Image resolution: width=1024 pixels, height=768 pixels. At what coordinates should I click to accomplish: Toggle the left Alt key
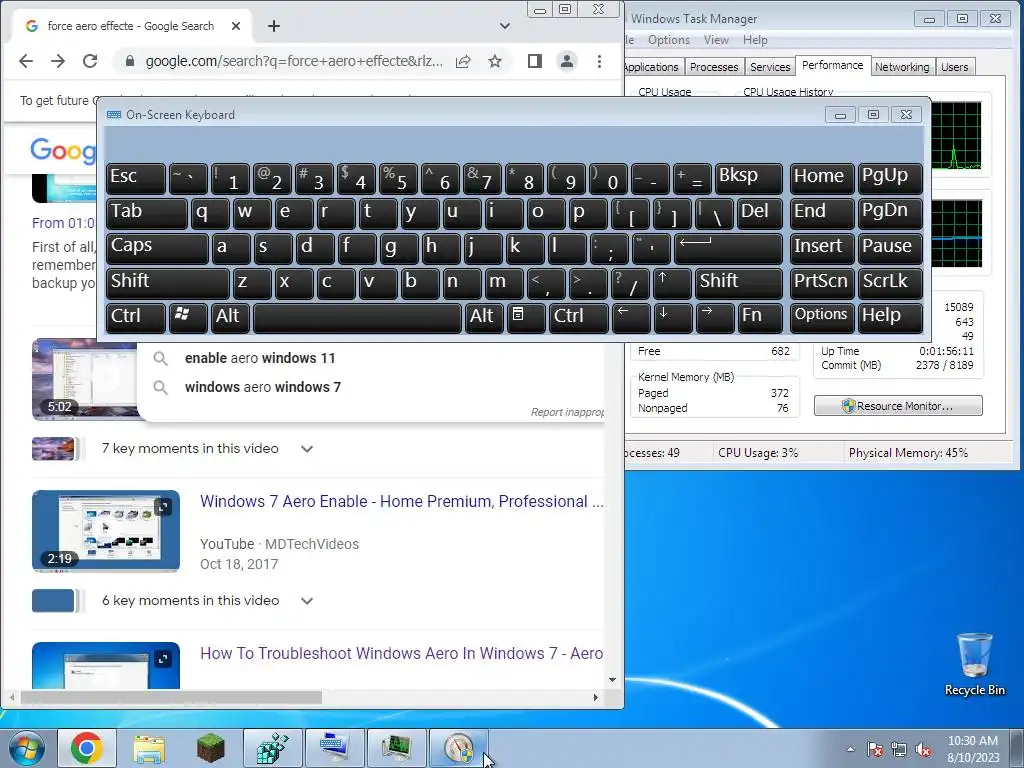pos(230,317)
